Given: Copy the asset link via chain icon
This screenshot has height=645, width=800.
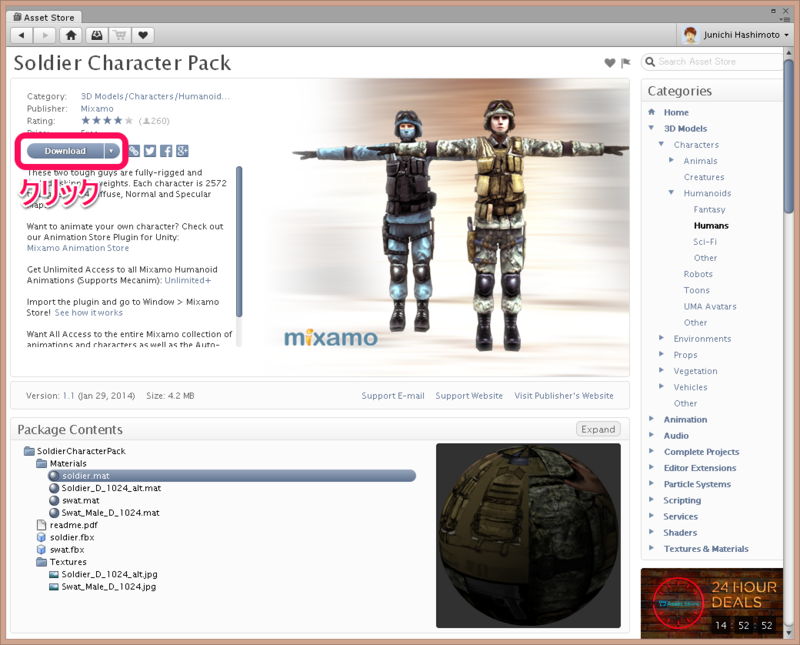Looking at the screenshot, I should [x=134, y=151].
